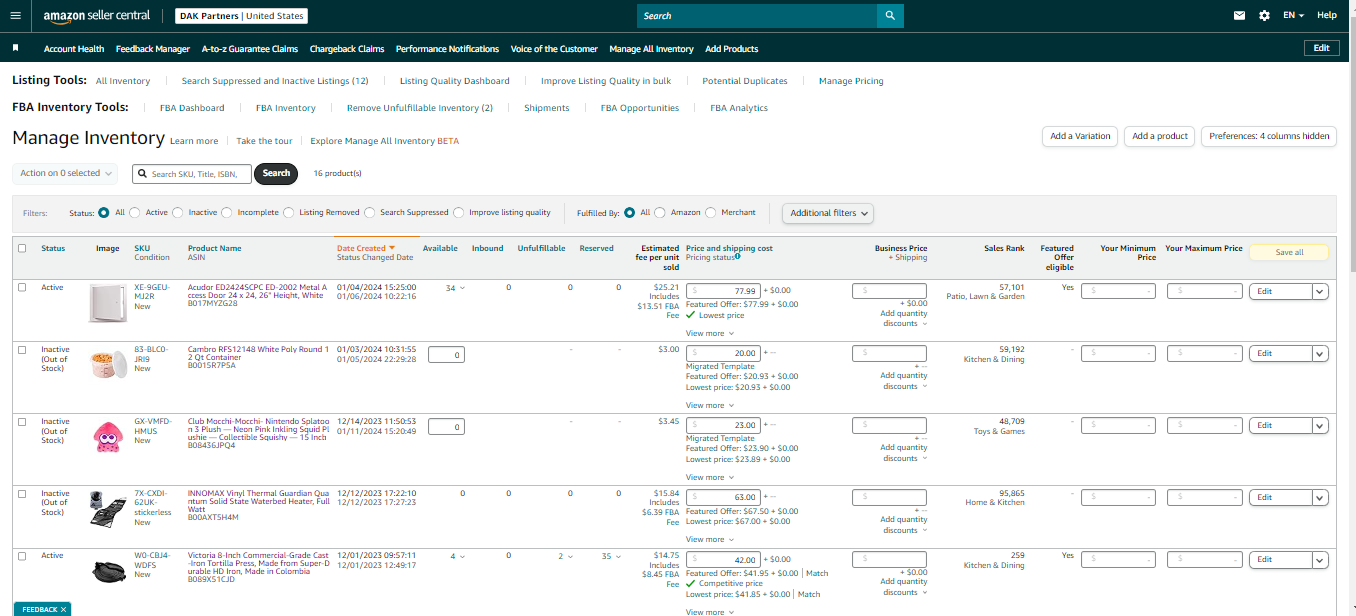Image resolution: width=1356 pixels, height=616 pixels.
Task: Click Edit button for INNOMAX row
Action: pyautogui.click(x=1280, y=497)
